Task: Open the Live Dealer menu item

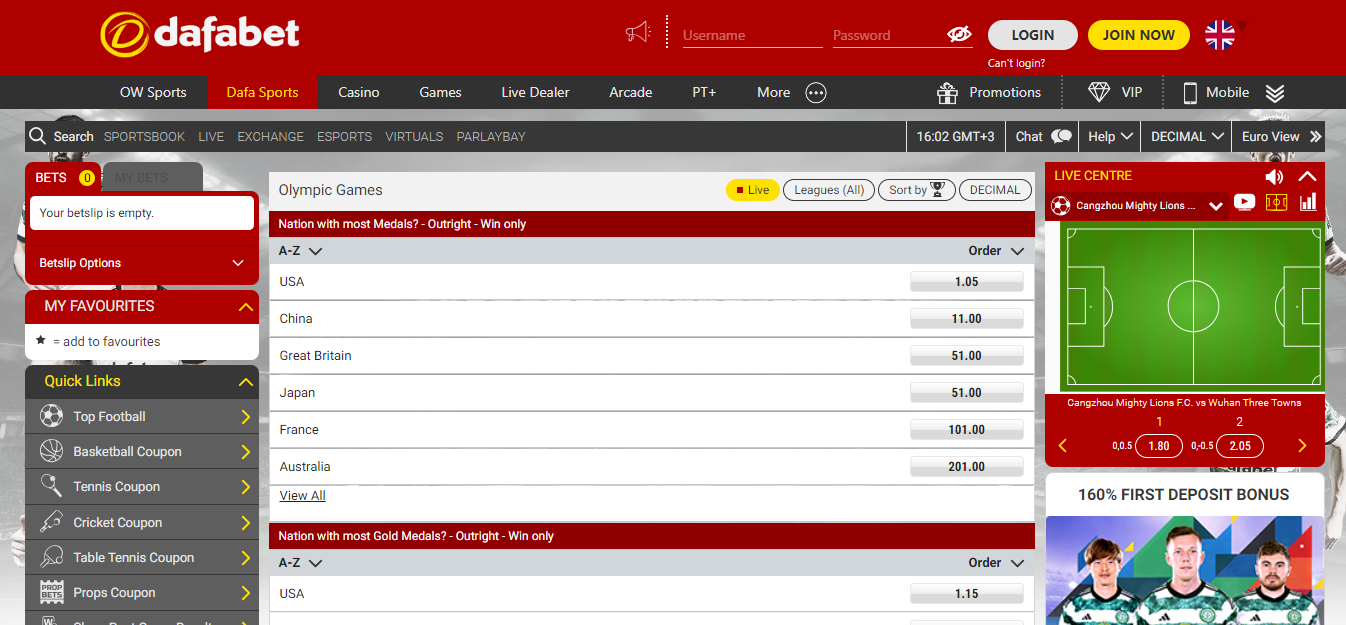Action: pyautogui.click(x=535, y=92)
